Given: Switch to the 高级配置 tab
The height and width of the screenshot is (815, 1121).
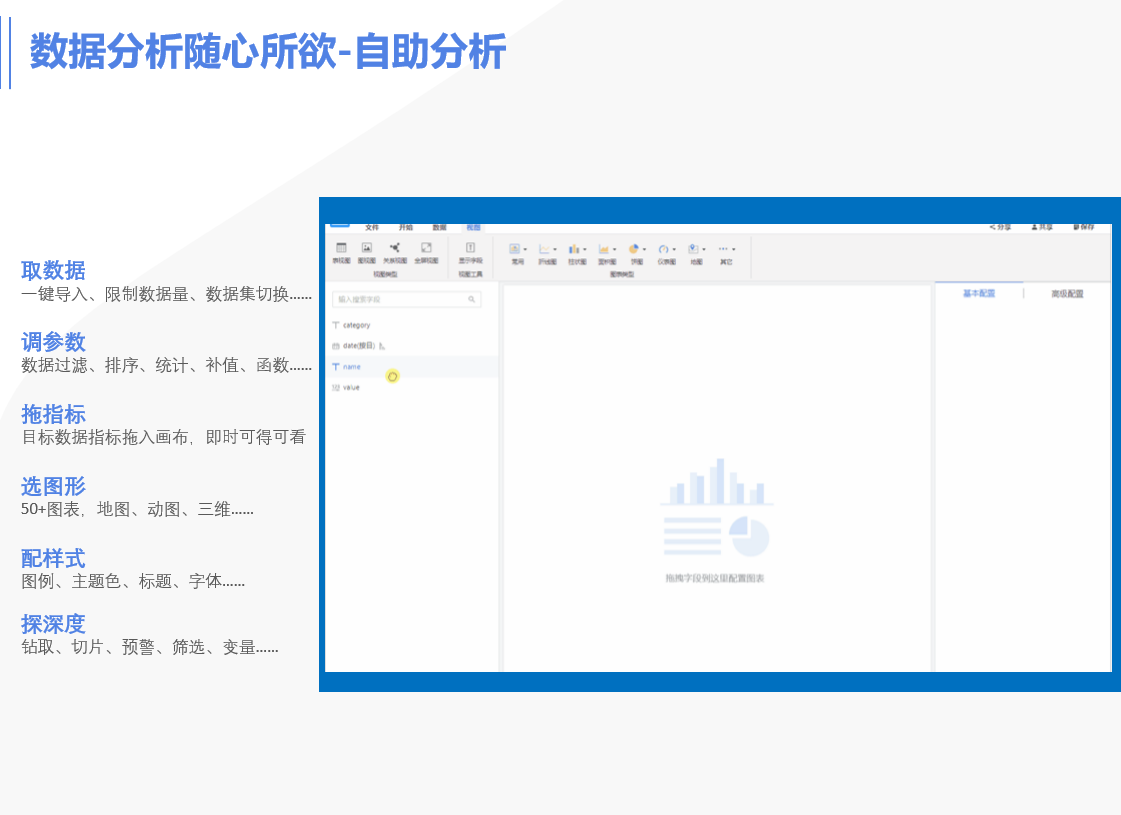Looking at the screenshot, I should (1067, 294).
